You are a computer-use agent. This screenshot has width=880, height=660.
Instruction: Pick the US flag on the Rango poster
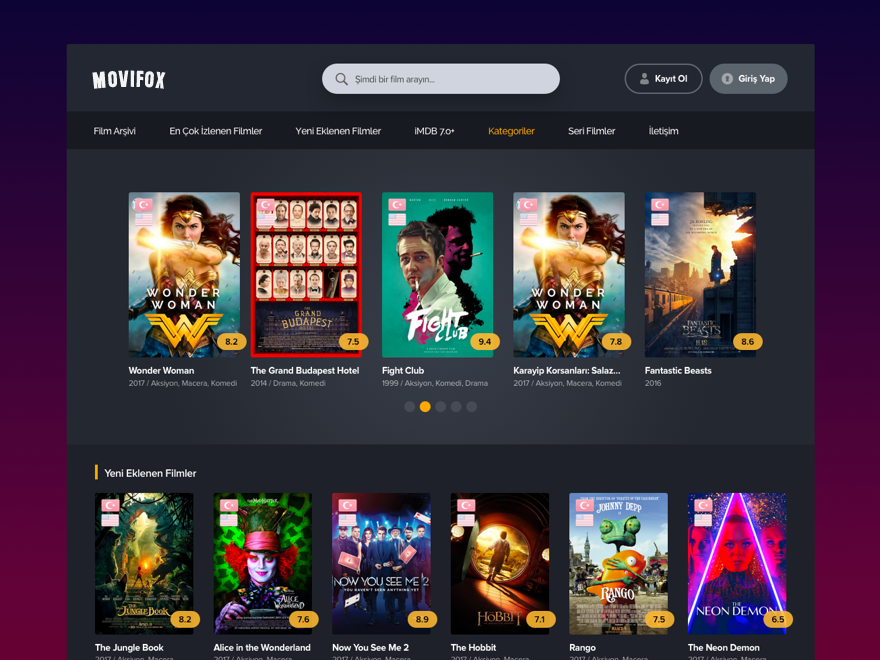(x=584, y=520)
